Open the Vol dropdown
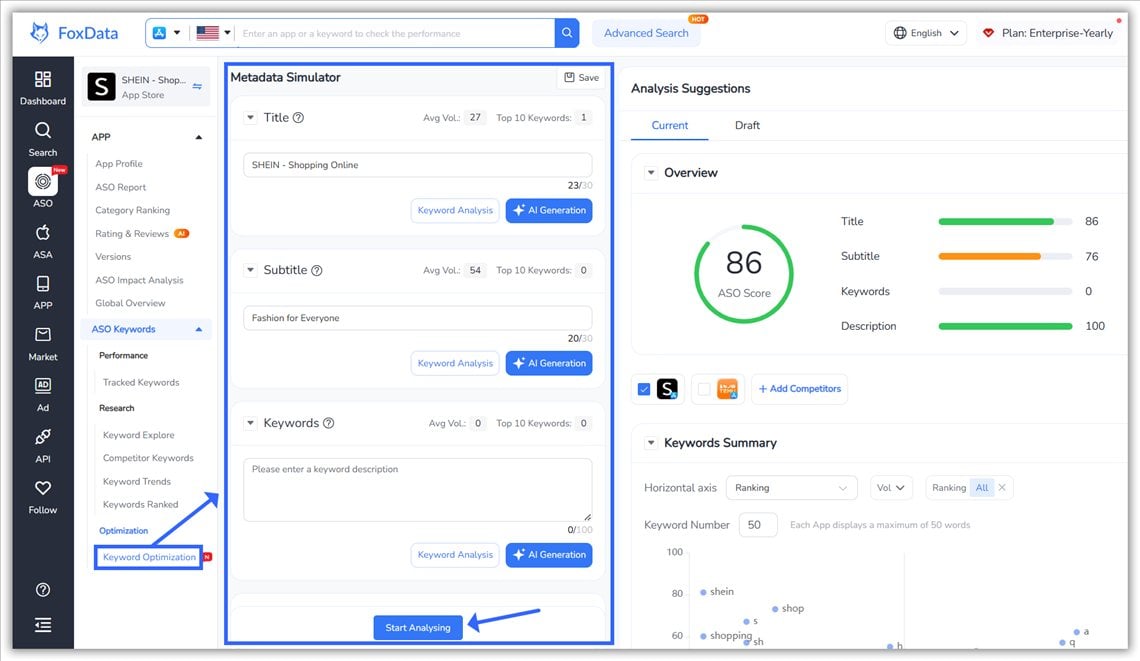1140x661 pixels. pyautogui.click(x=891, y=488)
